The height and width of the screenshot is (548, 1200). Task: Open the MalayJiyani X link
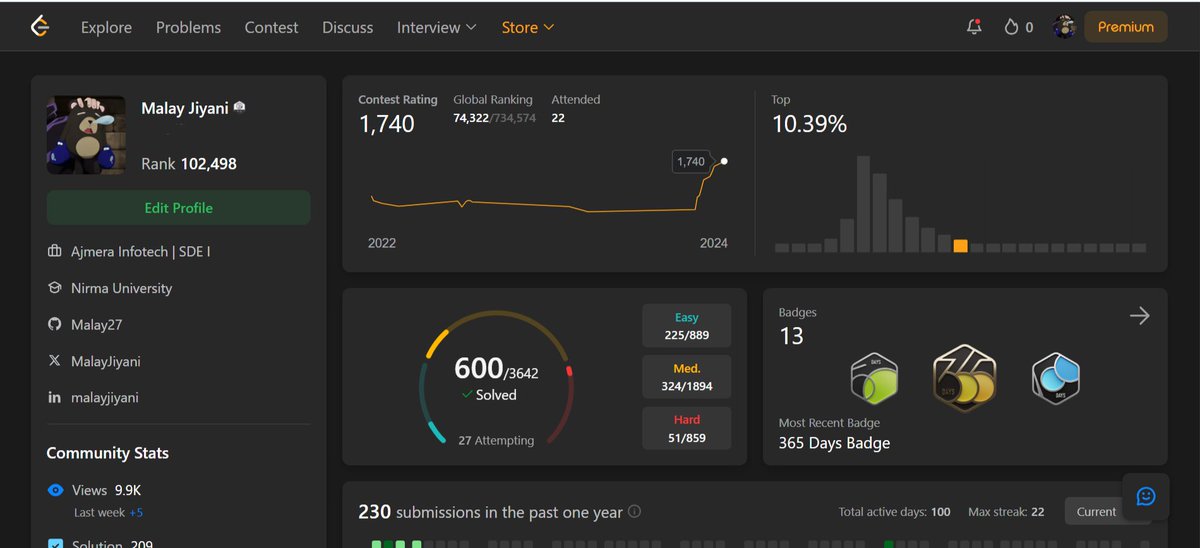tap(106, 361)
